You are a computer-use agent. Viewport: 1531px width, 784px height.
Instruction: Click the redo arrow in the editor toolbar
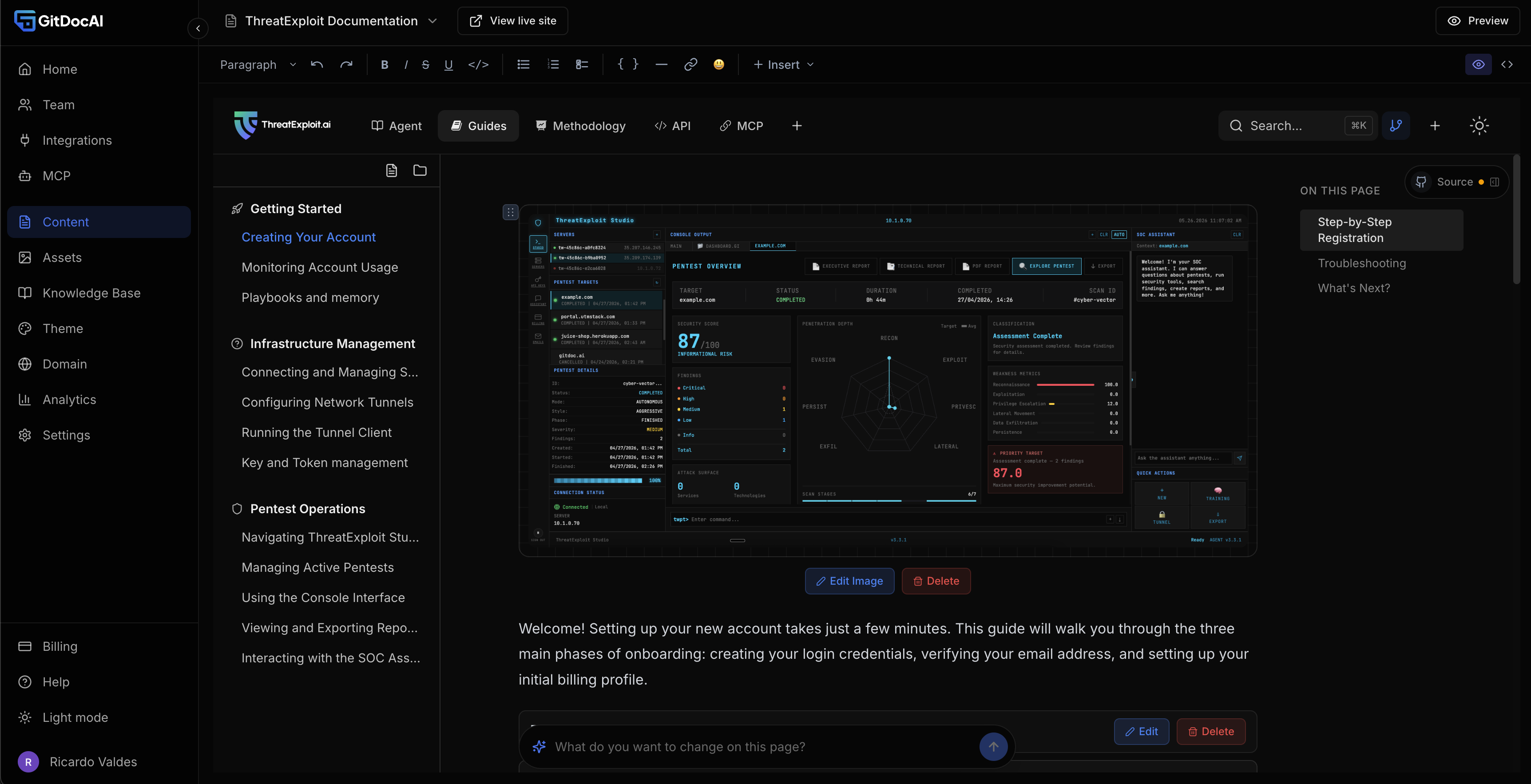pyautogui.click(x=346, y=64)
